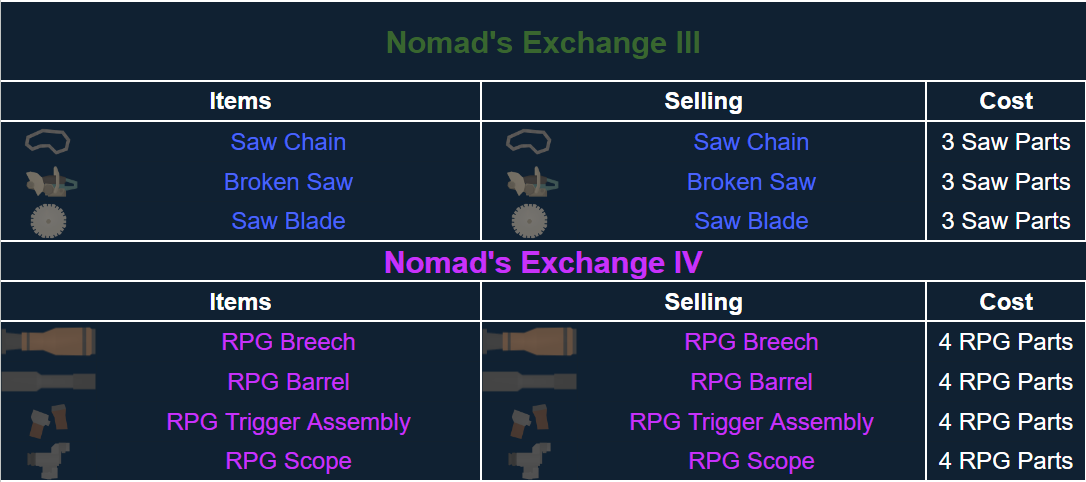Open the Broken Saw link under Selling
This screenshot has width=1086, height=482.
(x=751, y=182)
